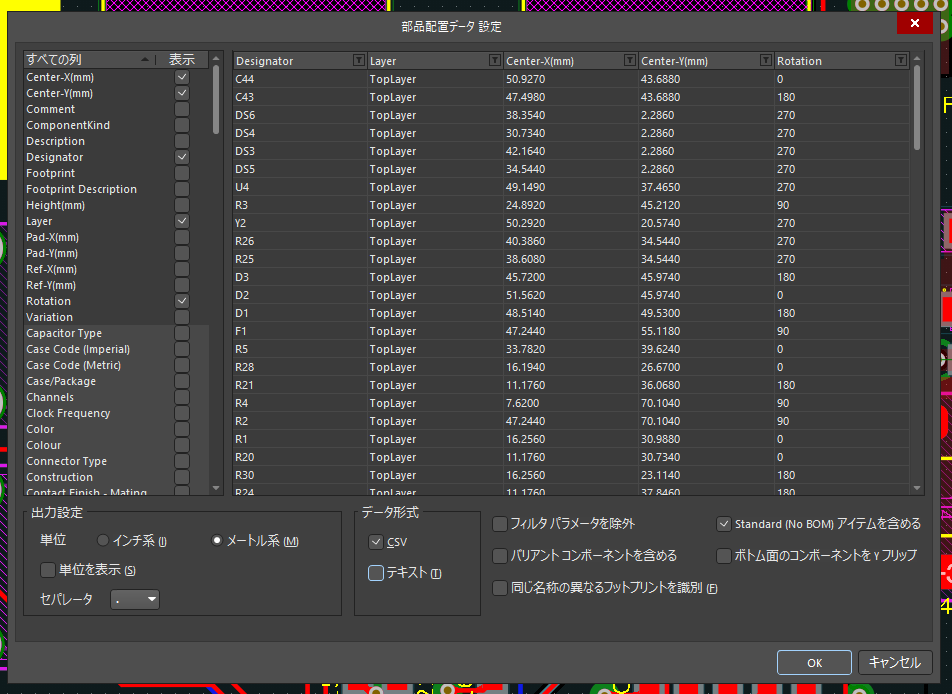
Task: Enable ボトム面のコンポーネントを Y フリップ checkbox
Action: 724,556
